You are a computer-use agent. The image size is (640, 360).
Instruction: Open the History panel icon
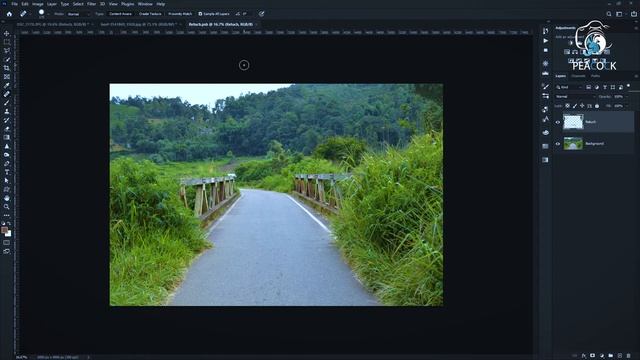coord(546,31)
